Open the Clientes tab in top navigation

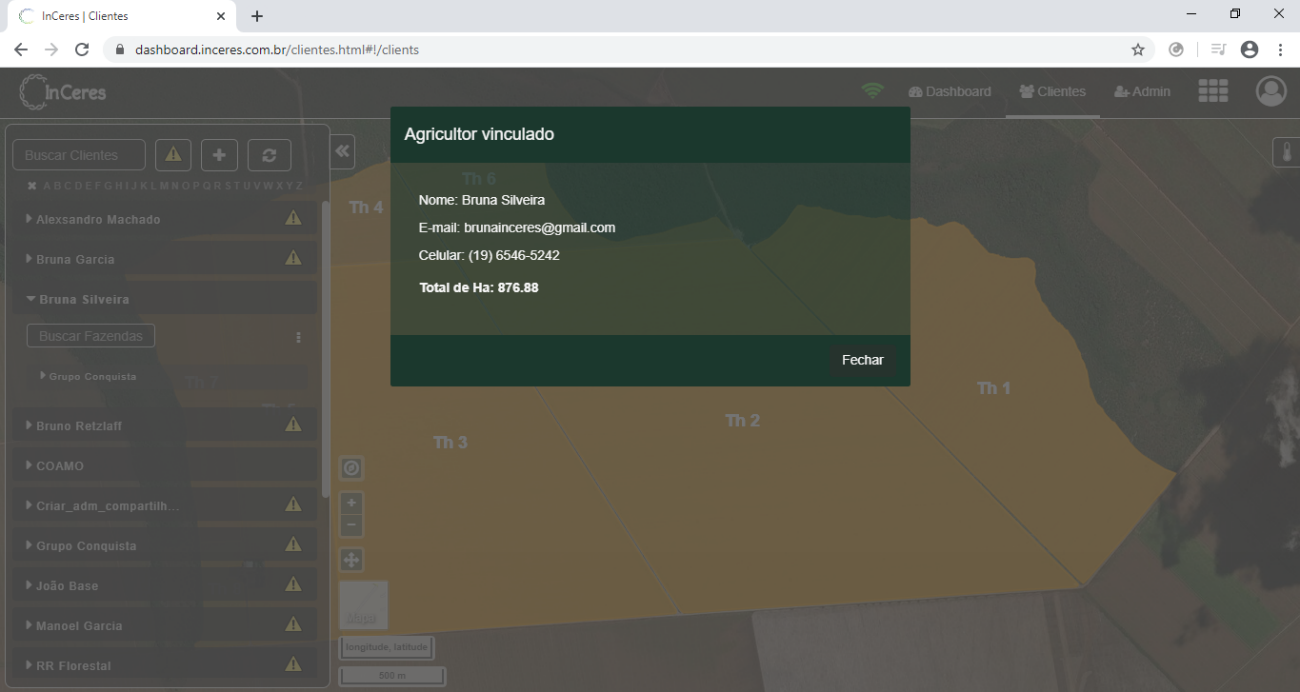[1053, 92]
